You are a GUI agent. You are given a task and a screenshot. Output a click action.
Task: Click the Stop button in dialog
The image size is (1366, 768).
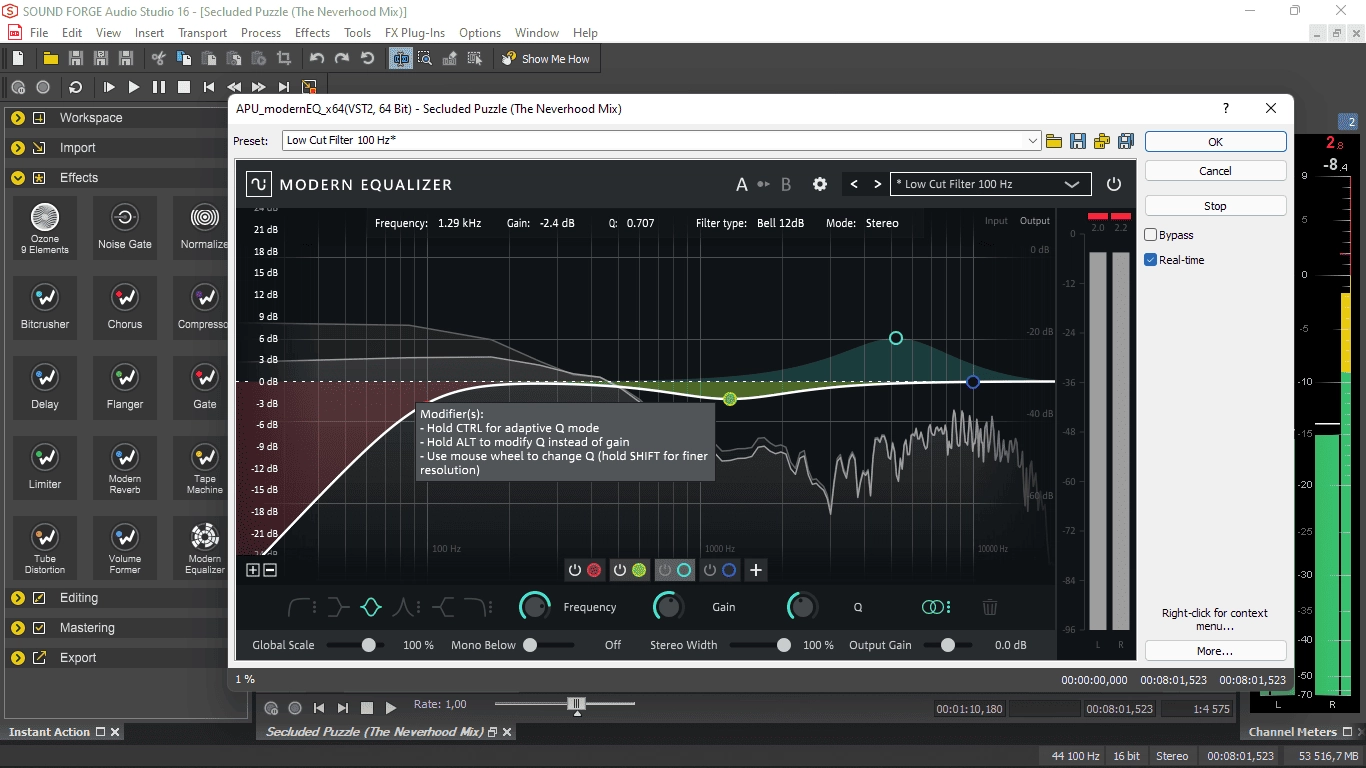tap(1215, 206)
